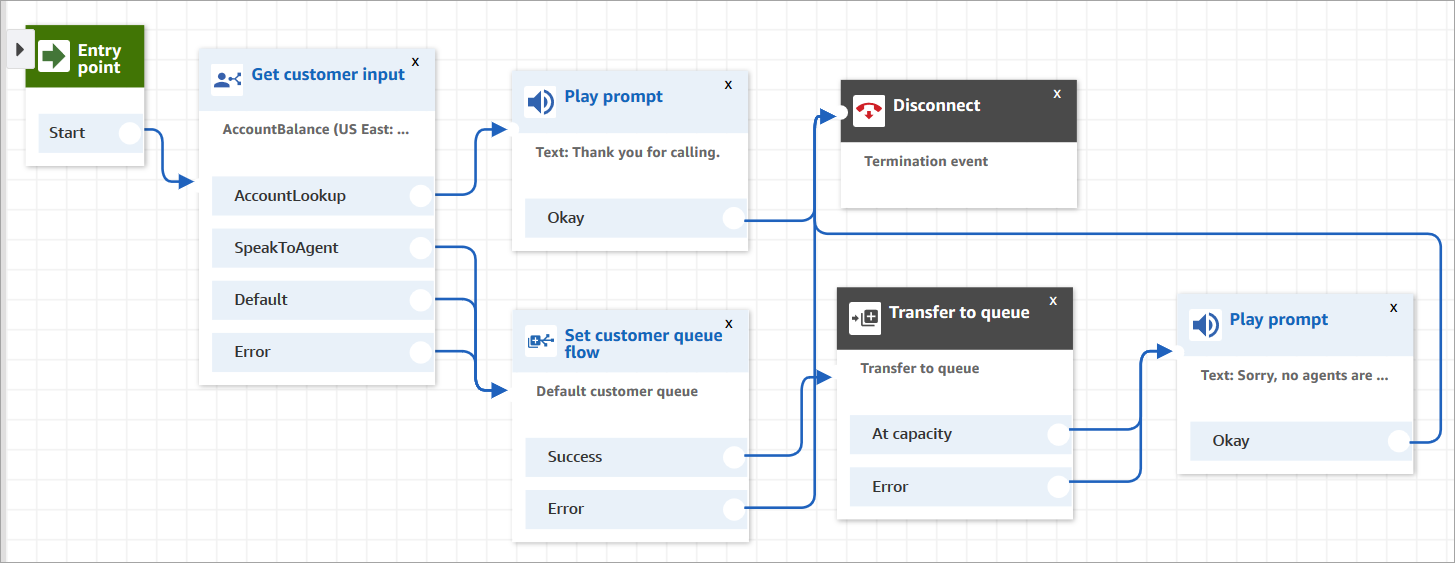
Task: Click the red Disconnect phone icon
Action: click(x=866, y=110)
